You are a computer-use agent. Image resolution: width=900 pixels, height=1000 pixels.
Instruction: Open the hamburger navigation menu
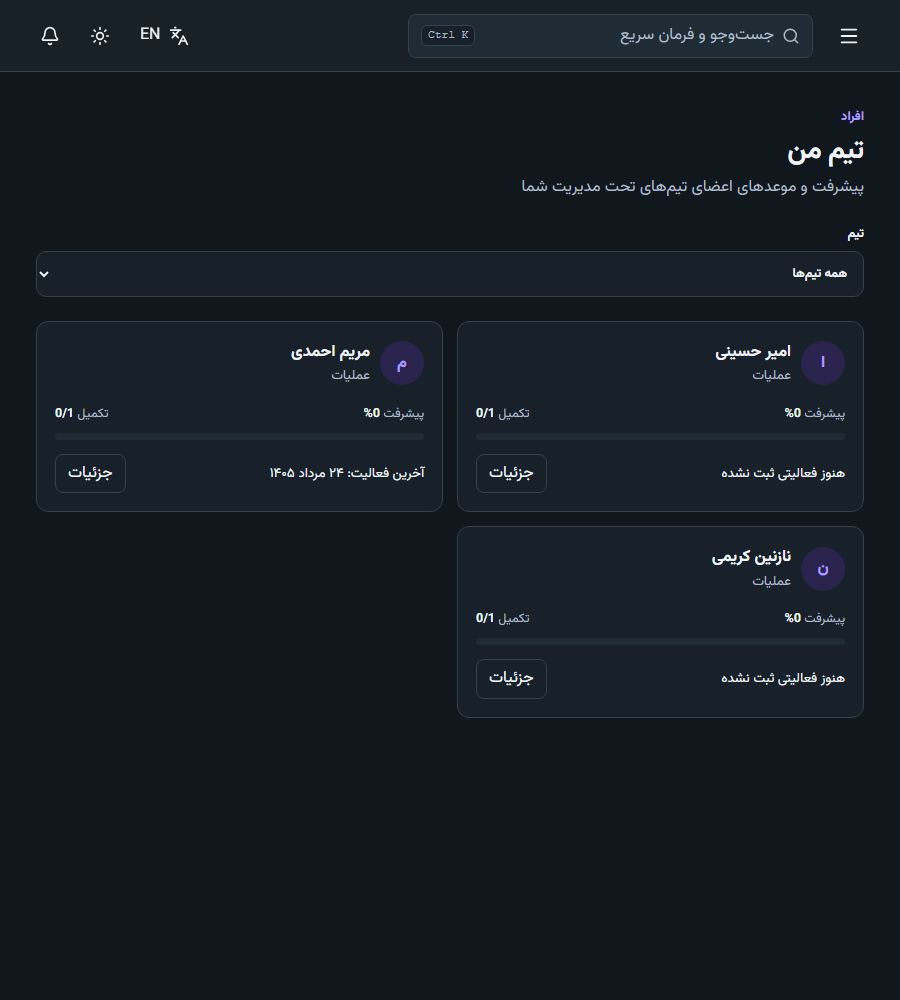click(x=848, y=36)
